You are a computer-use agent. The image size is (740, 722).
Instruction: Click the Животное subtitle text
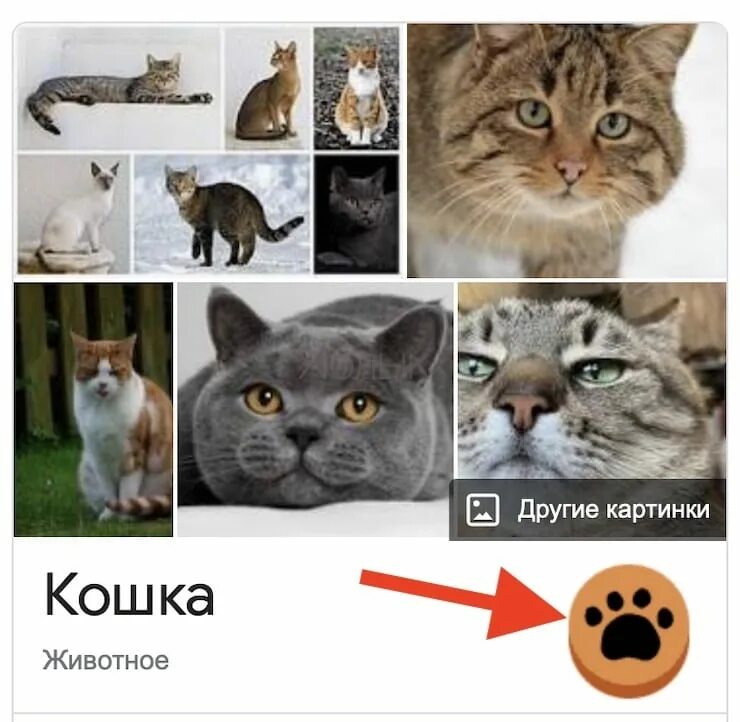(105, 660)
